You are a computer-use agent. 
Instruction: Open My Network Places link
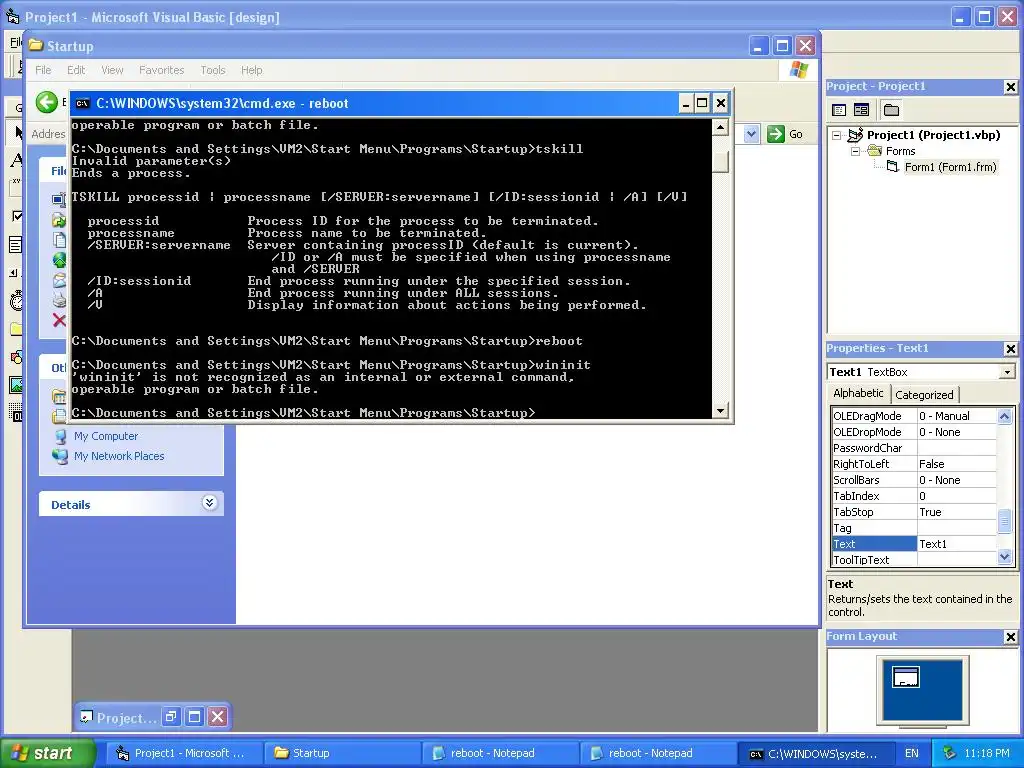coord(119,456)
